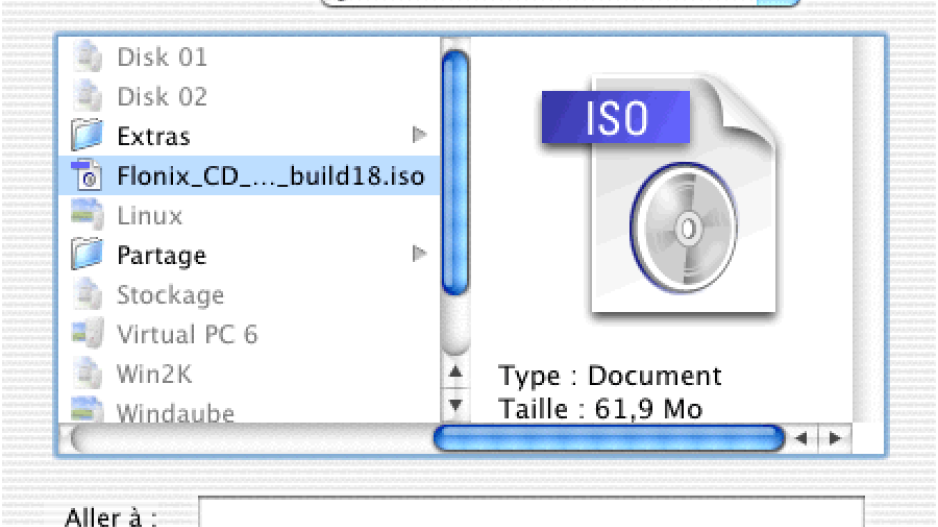Select the Linux volume icon
The height and width of the screenshot is (527, 938).
coord(87,215)
